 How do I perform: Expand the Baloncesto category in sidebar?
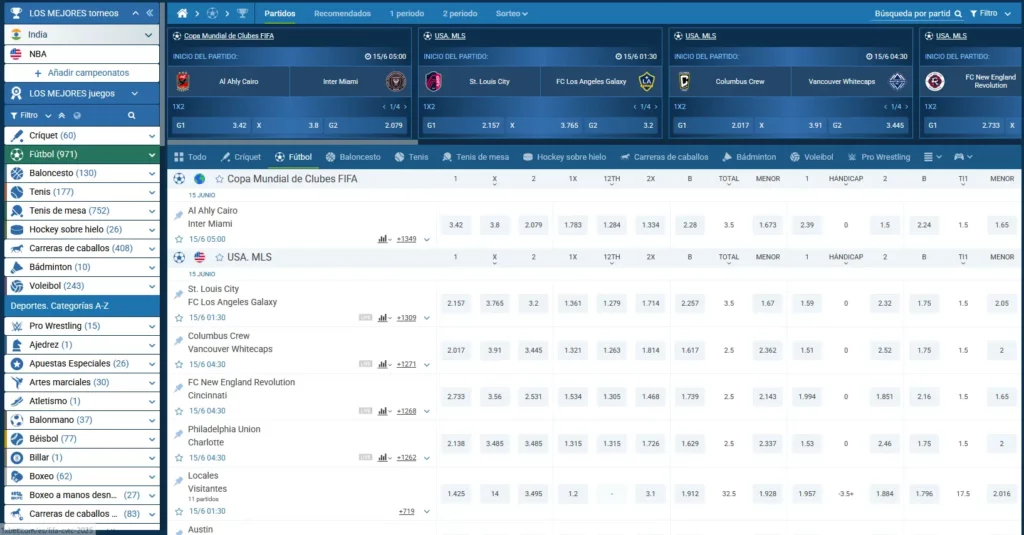[x=80, y=173]
